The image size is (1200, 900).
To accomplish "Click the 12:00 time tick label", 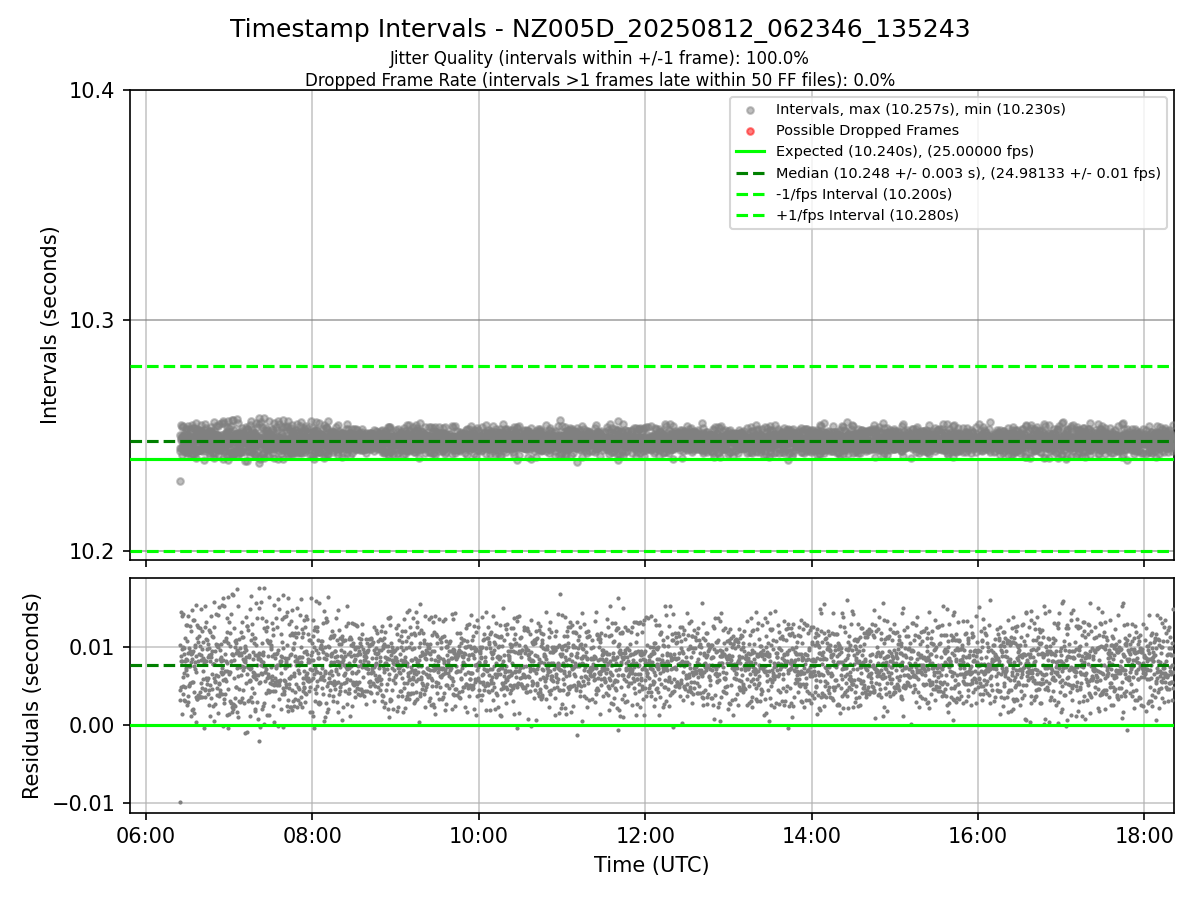I will pyautogui.click(x=645, y=834).
